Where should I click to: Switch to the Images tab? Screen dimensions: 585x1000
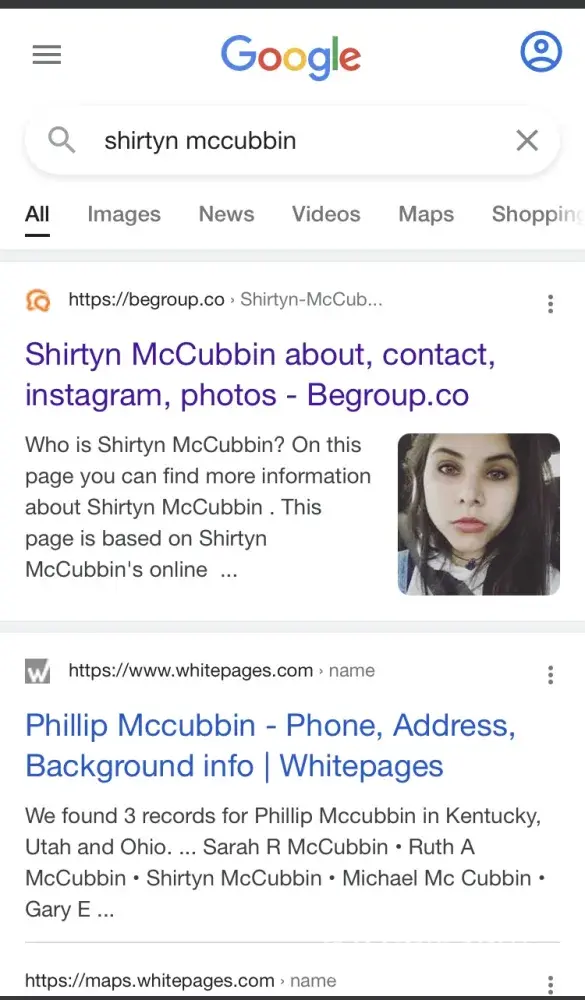124,214
